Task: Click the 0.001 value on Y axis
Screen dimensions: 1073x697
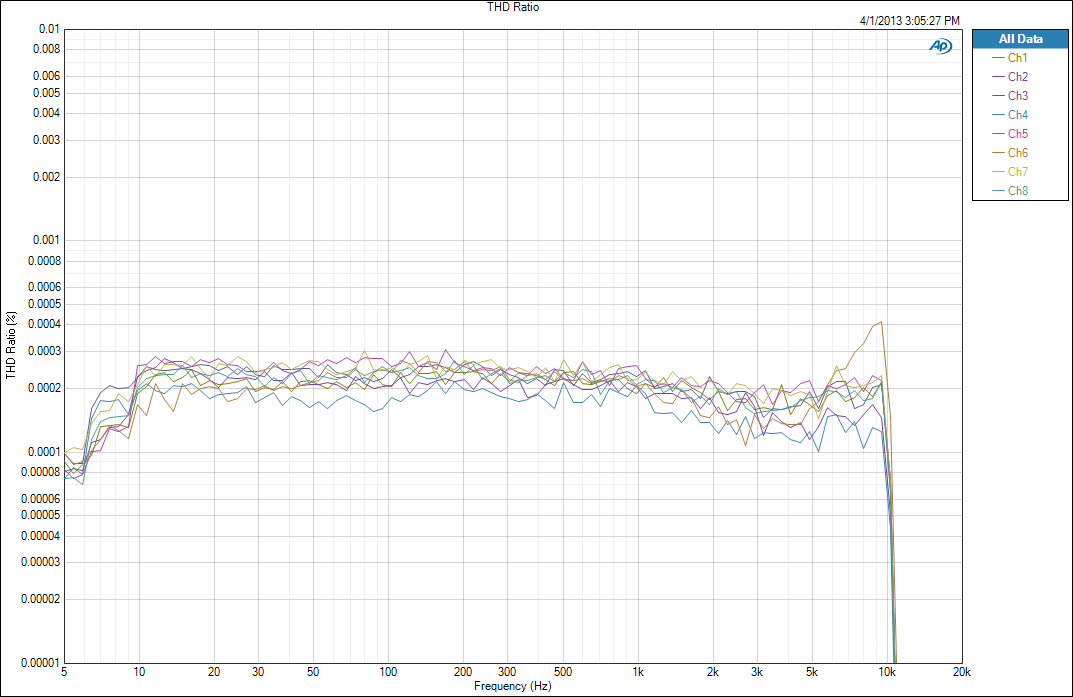Action: click(47, 240)
